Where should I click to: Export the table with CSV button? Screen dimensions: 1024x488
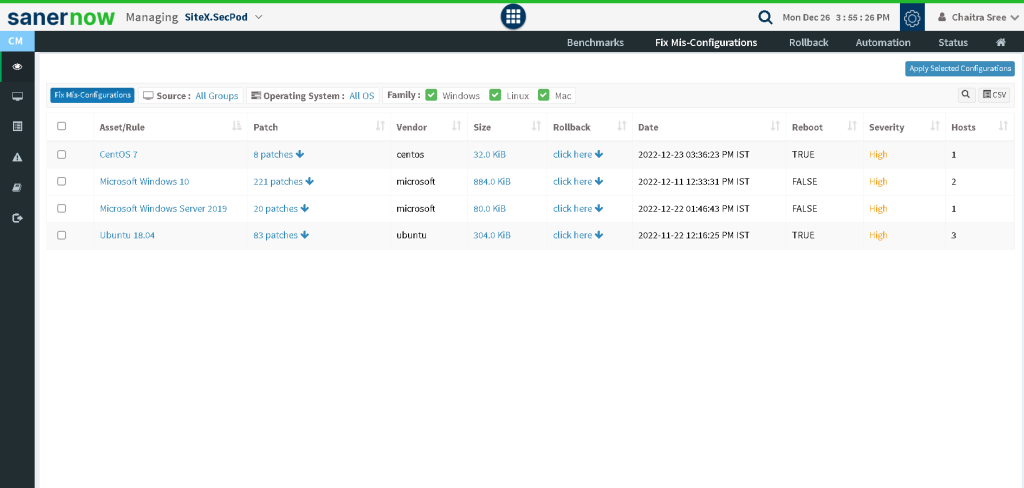tap(994, 95)
